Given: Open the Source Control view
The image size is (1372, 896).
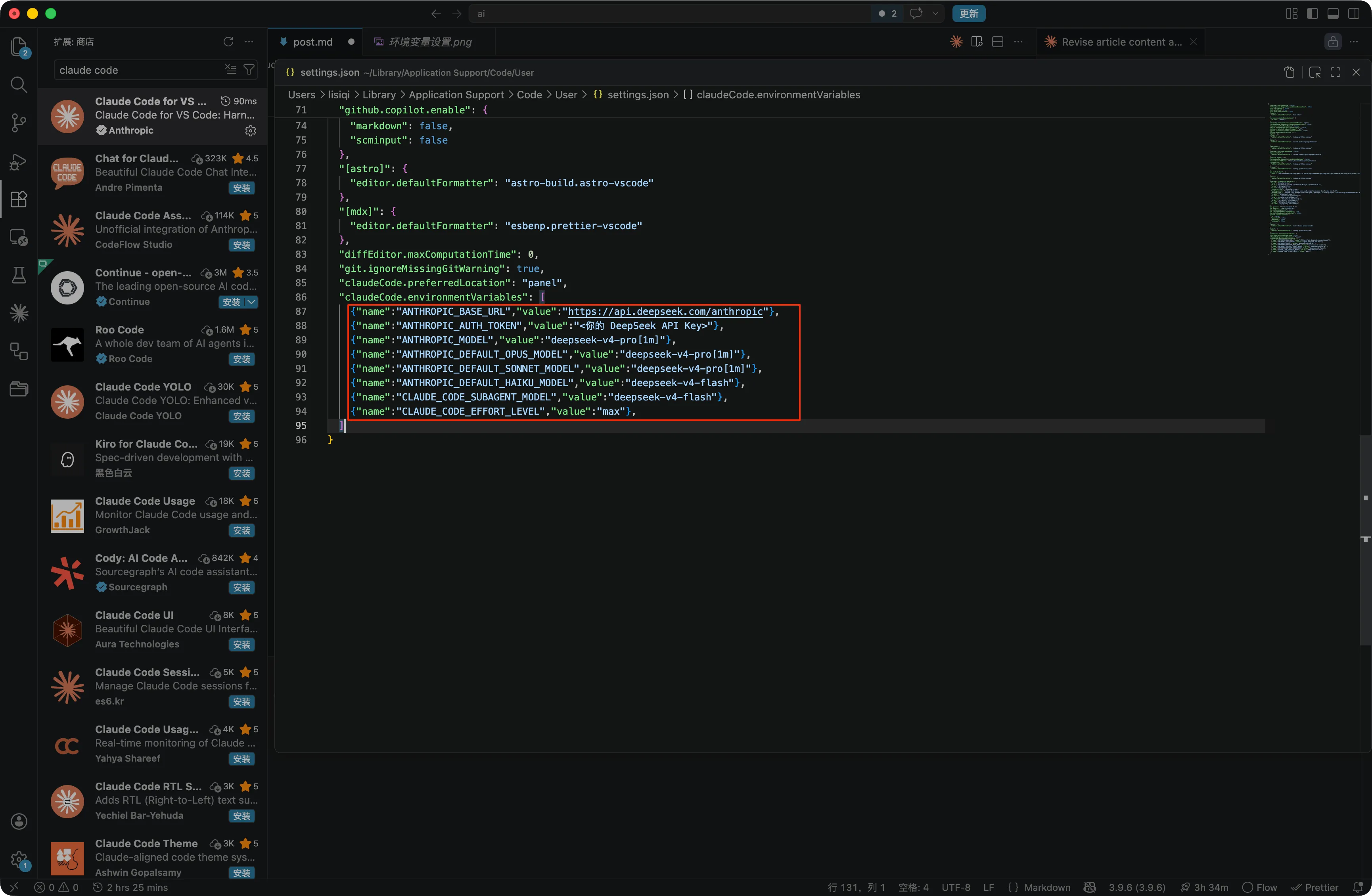Looking at the screenshot, I should point(19,123).
